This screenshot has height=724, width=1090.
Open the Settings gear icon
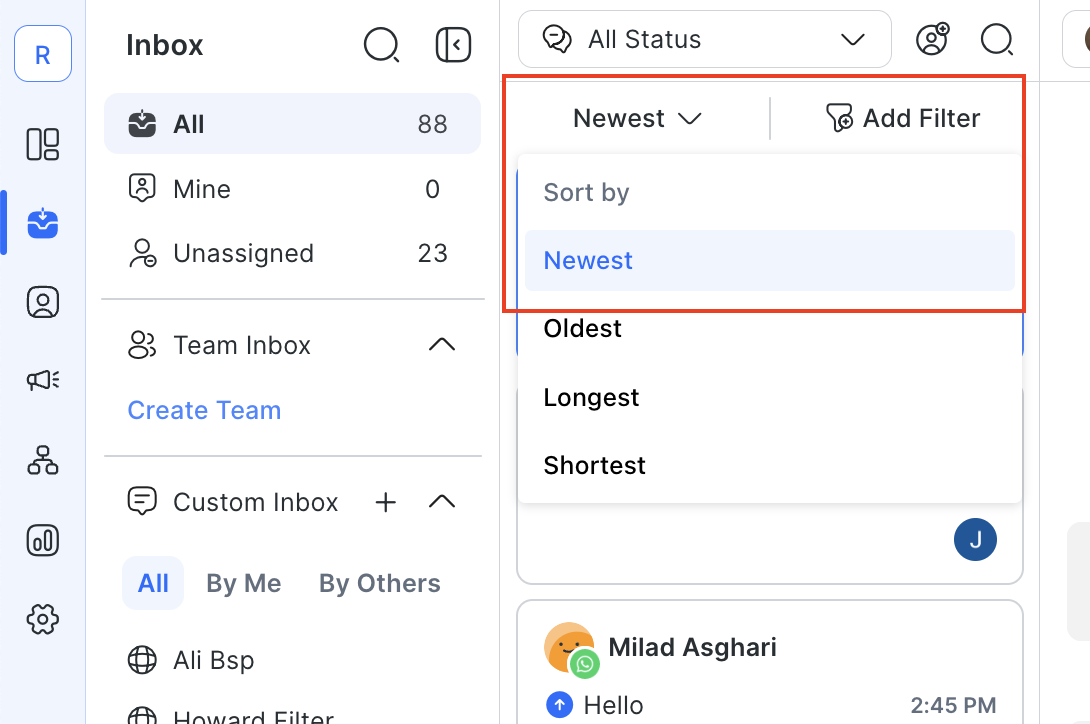(x=42, y=620)
